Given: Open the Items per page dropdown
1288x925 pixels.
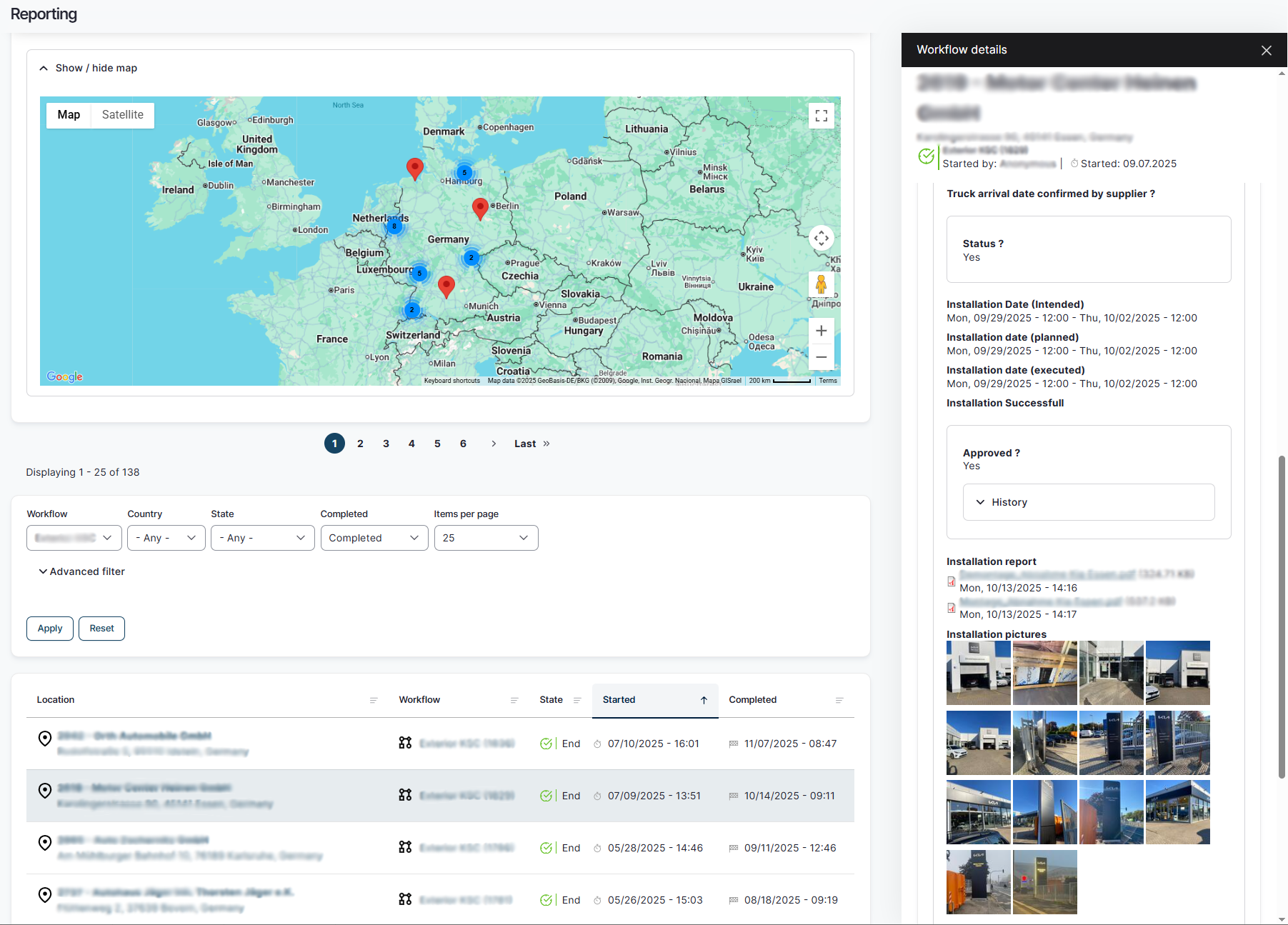Looking at the screenshot, I should (486, 538).
